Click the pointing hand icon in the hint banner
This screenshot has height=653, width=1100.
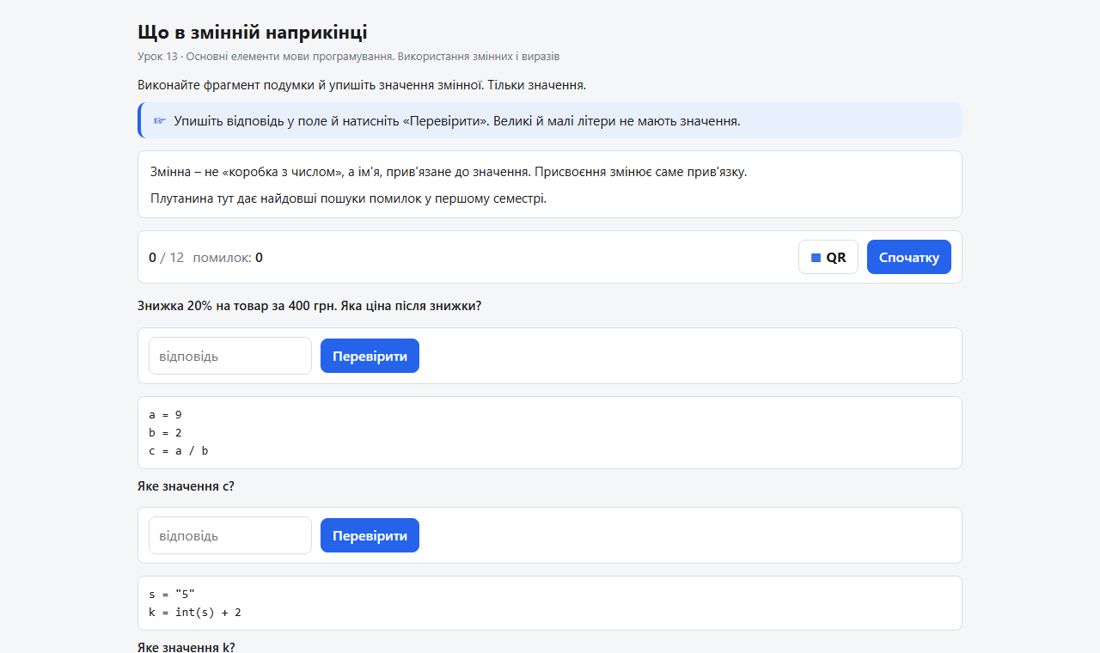pos(159,121)
